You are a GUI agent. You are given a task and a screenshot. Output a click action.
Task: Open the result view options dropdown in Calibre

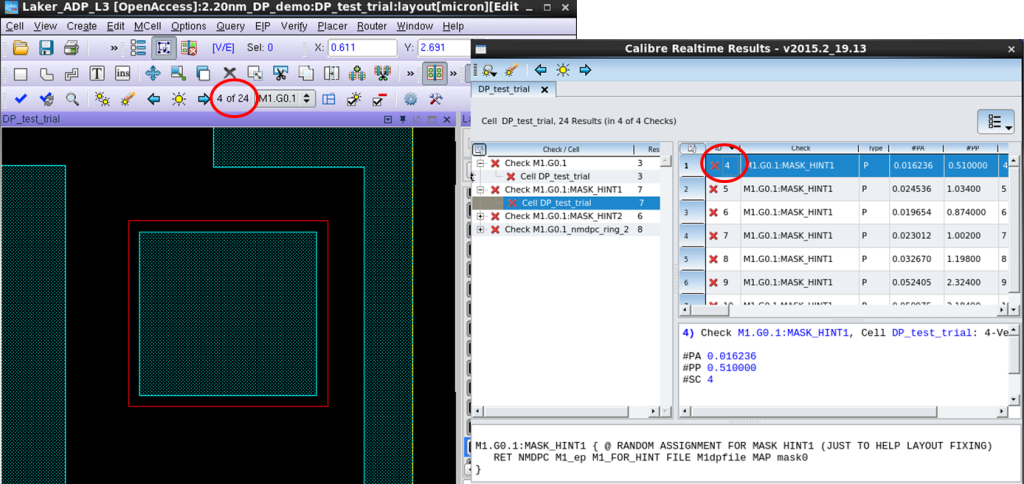(x=995, y=122)
